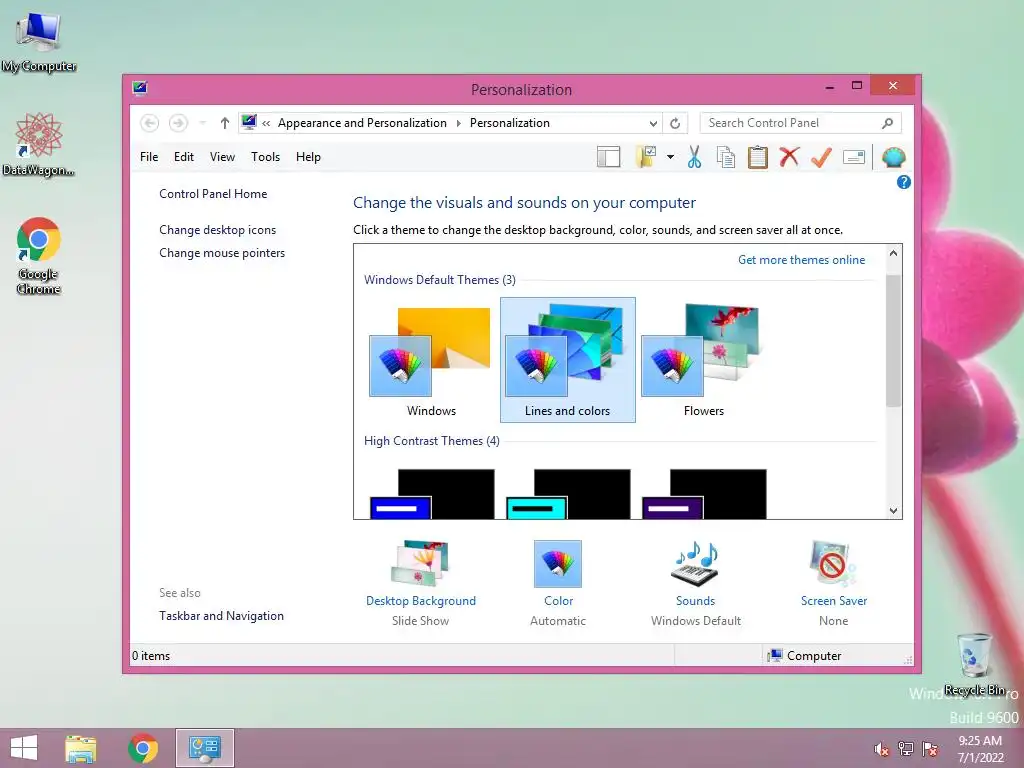Open Desktop Background settings
The width and height of the screenshot is (1024, 768).
tap(421, 583)
